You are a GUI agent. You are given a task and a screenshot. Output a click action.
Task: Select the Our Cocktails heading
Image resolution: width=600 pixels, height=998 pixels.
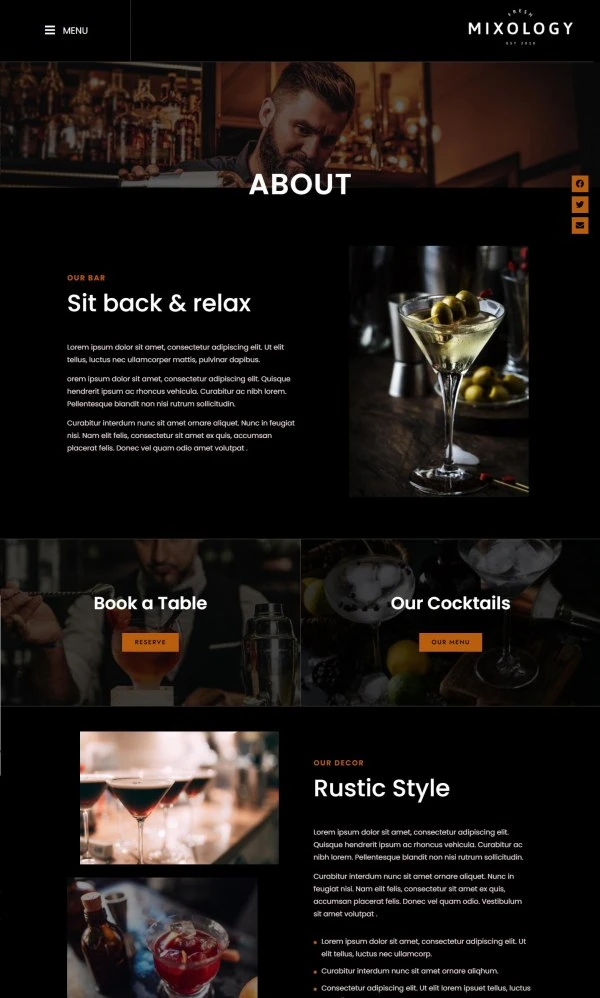(x=450, y=603)
